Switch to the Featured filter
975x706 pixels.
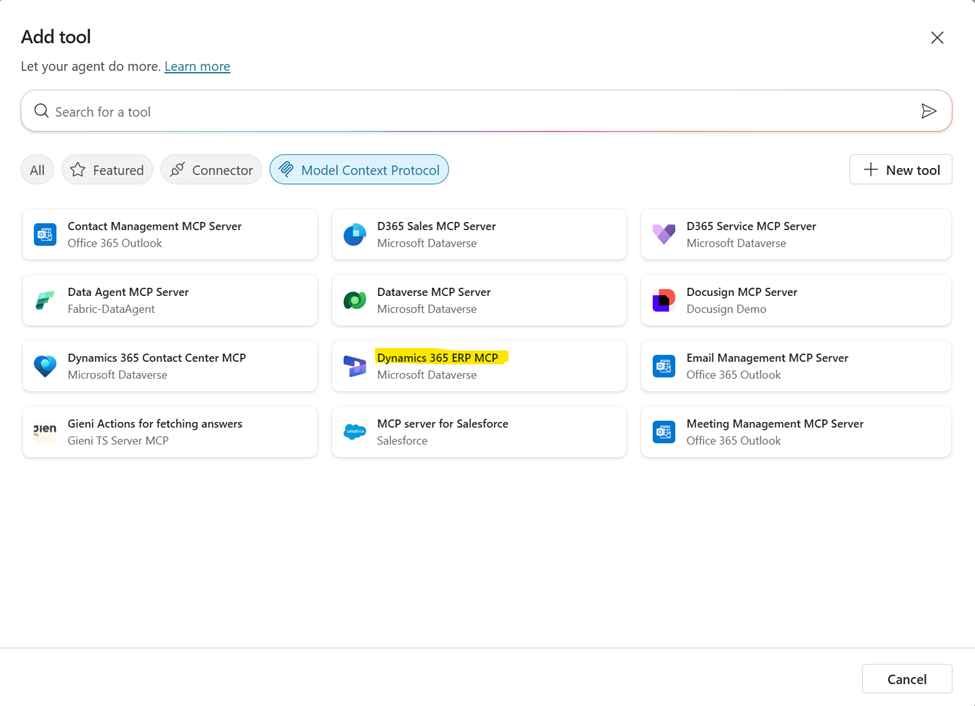tap(107, 170)
